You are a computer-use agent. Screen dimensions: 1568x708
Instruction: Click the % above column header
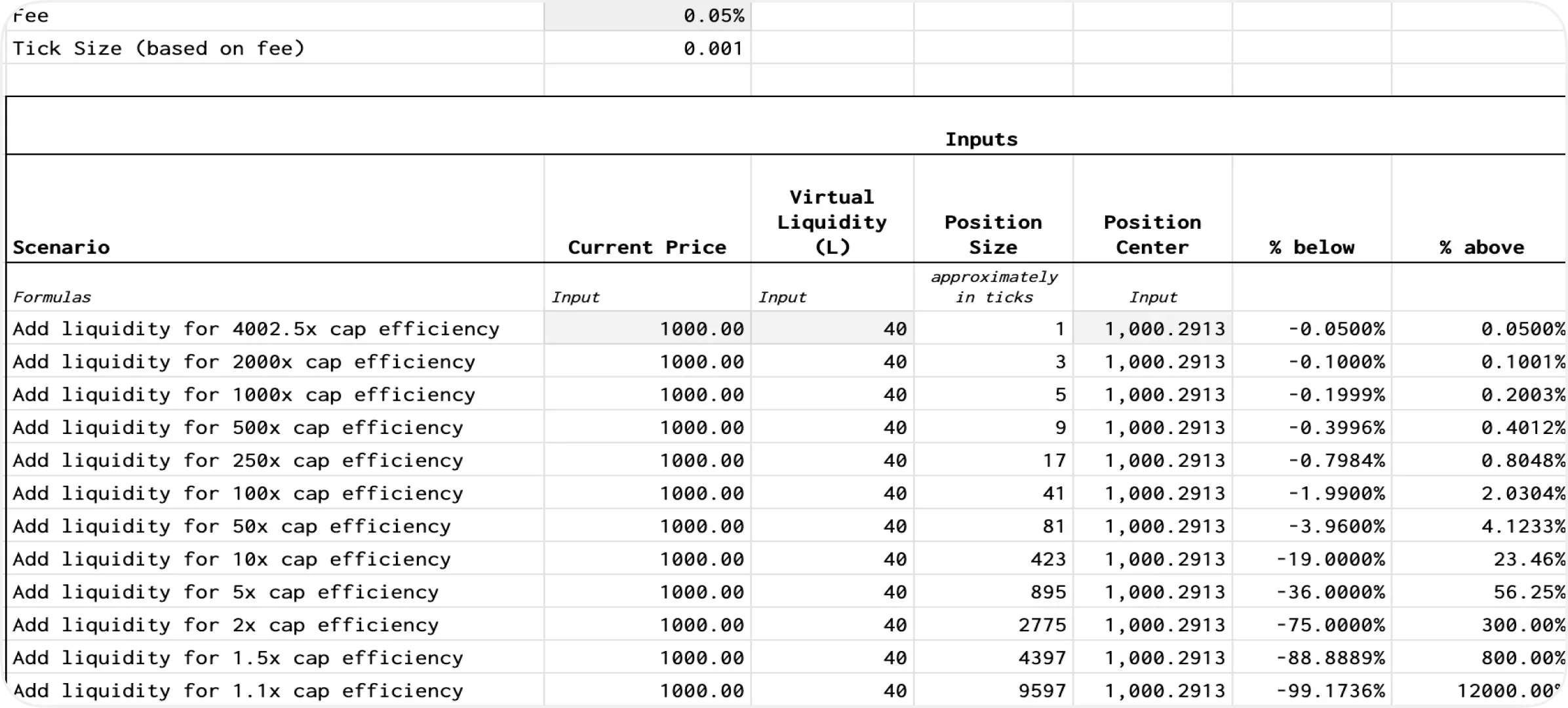coord(1479,208)
